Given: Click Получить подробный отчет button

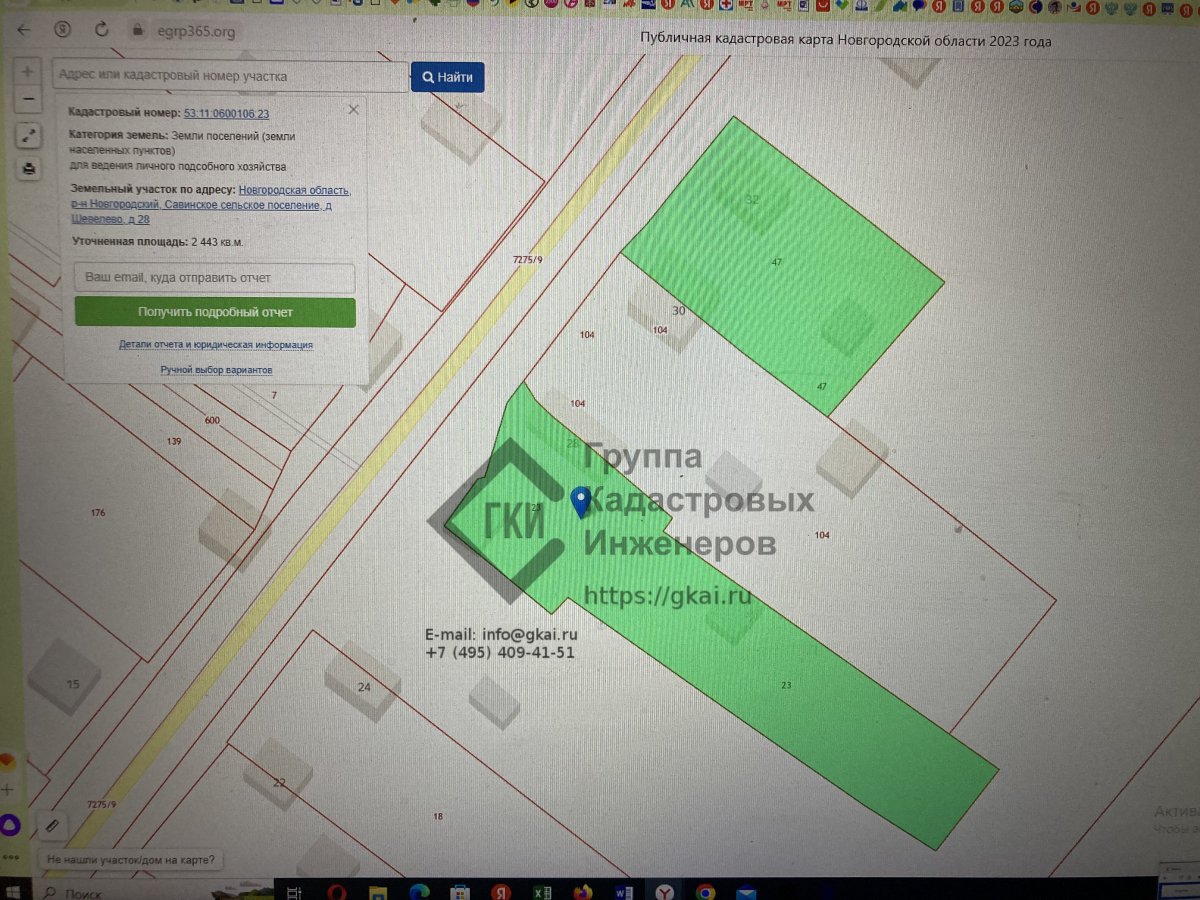Looking at the screenshot, I should pyautogui.click(x=215, y=312).
